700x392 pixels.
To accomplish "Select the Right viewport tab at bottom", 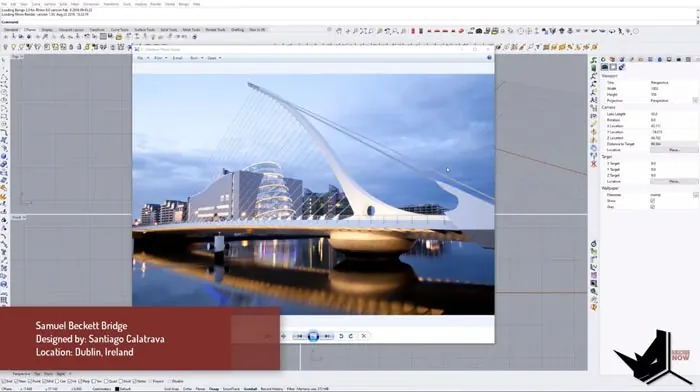I will point(60,374).
